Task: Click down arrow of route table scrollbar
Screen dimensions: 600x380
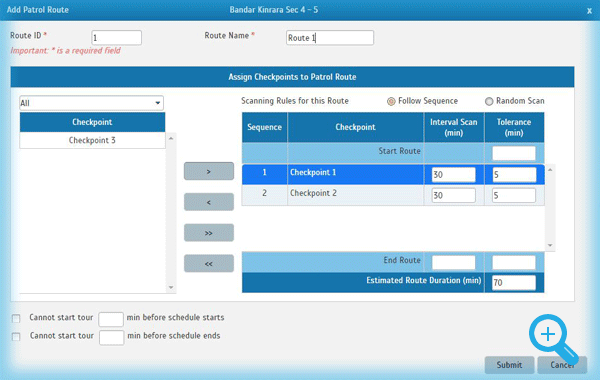Action: coord(550,245)
